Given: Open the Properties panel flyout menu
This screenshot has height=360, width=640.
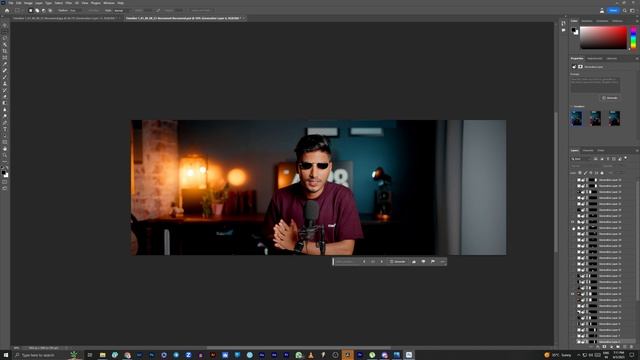Looking at the screenshot, I should coord(637,58).
